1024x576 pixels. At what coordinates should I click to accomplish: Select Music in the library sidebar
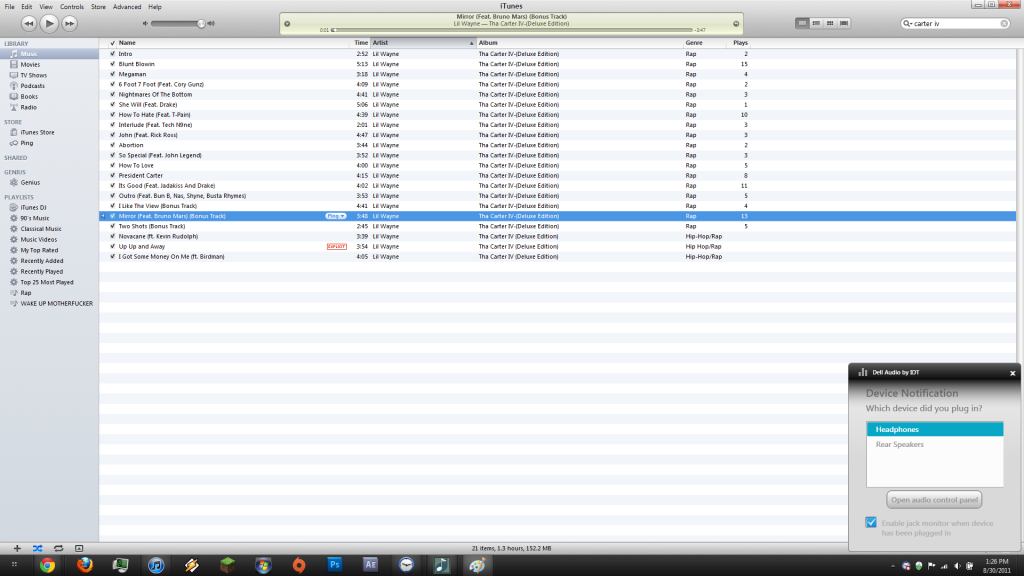(x=49, y=54)
